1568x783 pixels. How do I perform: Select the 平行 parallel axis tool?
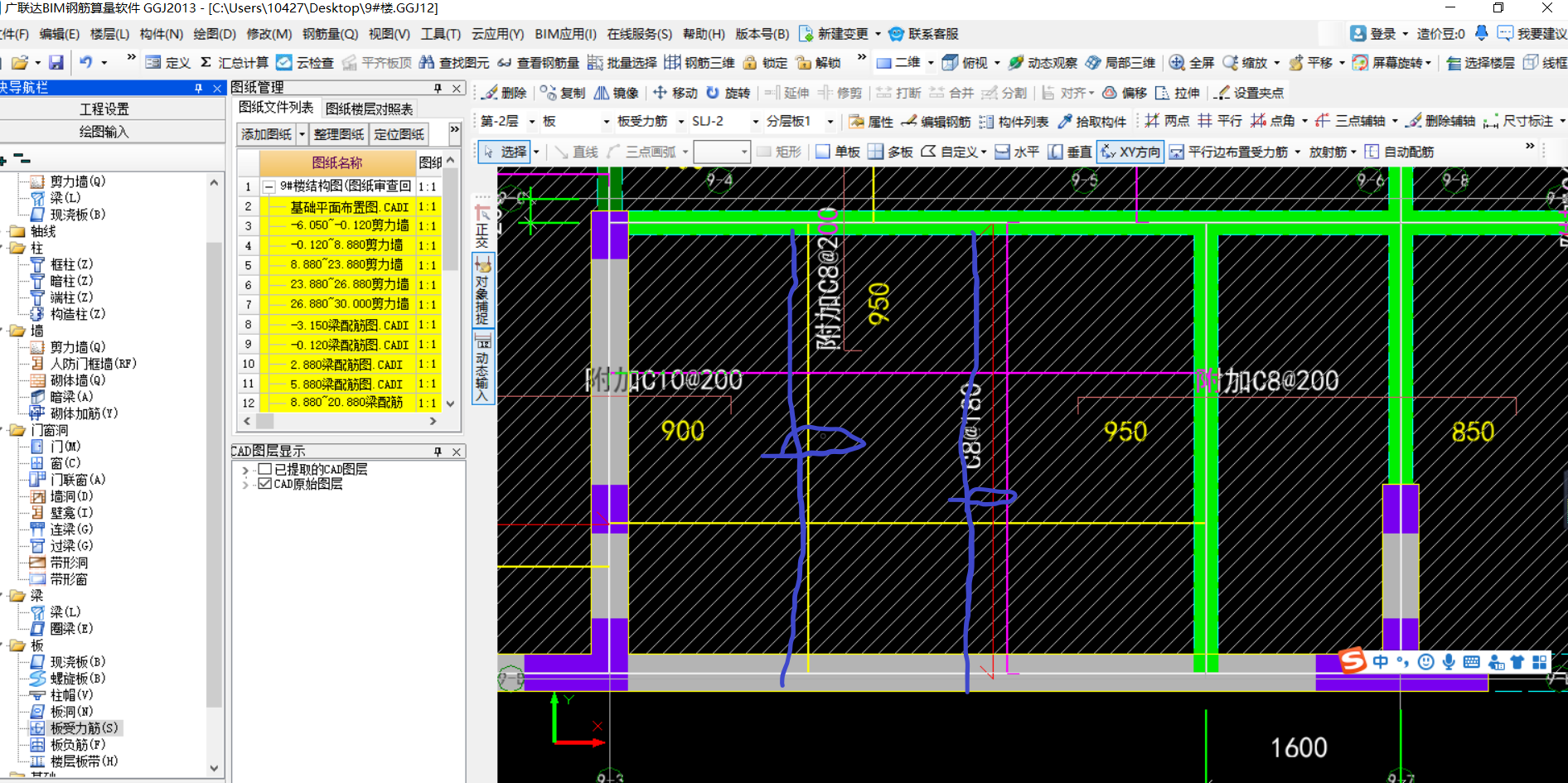[1220, 121]
